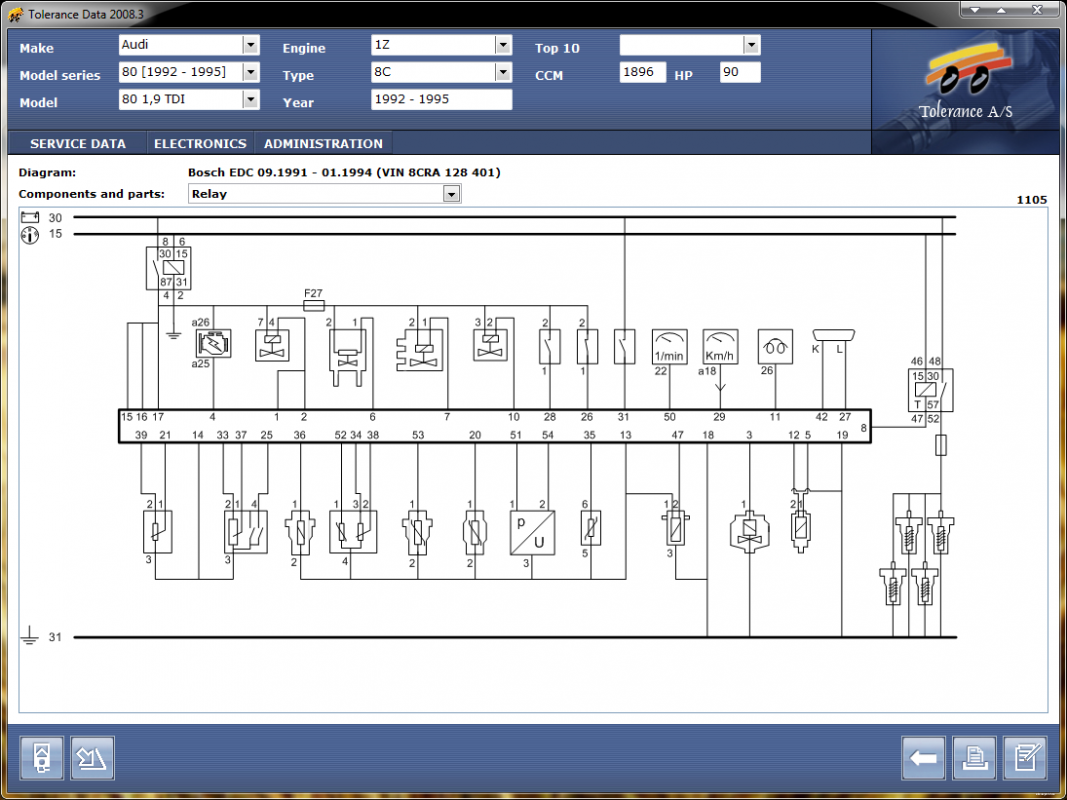Screen dimensions: 1067x800
Task: Click the F27 fuse symbol
Action: point(313,305)
